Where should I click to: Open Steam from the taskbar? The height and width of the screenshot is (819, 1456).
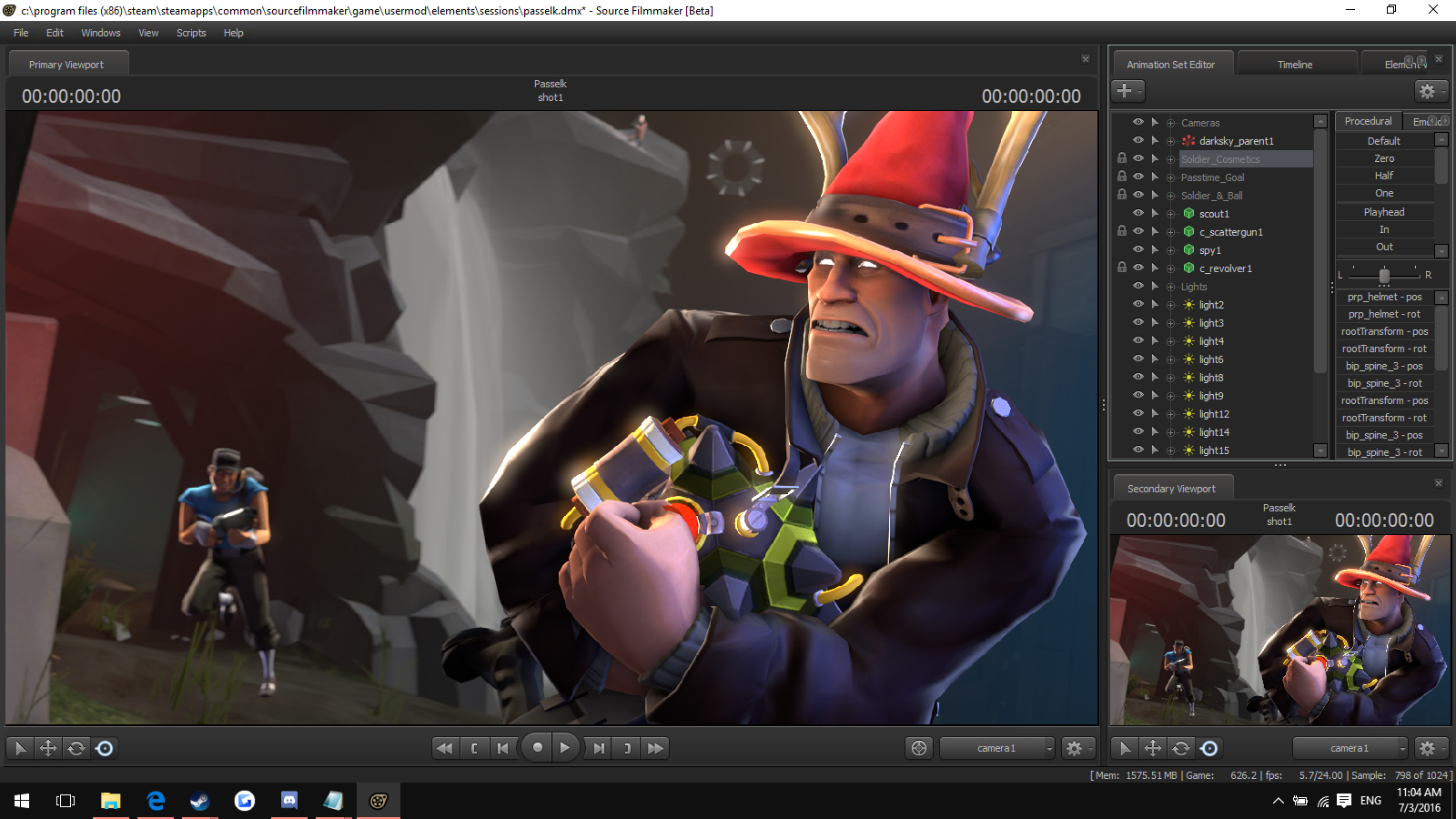click(x=199, y=801)
